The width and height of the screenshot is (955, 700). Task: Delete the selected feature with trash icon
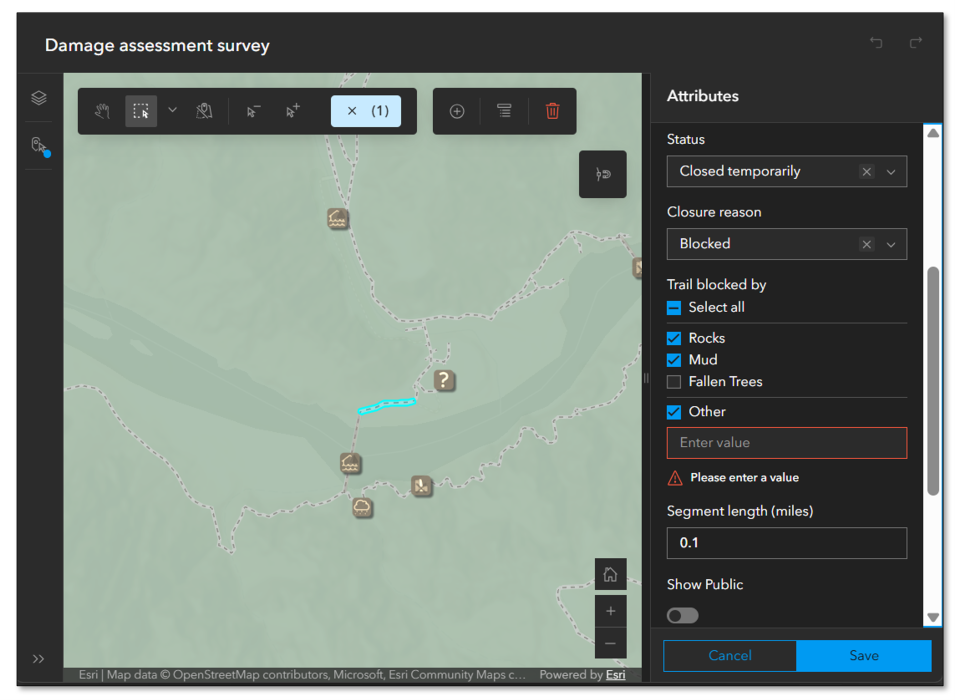pos(552,111)
